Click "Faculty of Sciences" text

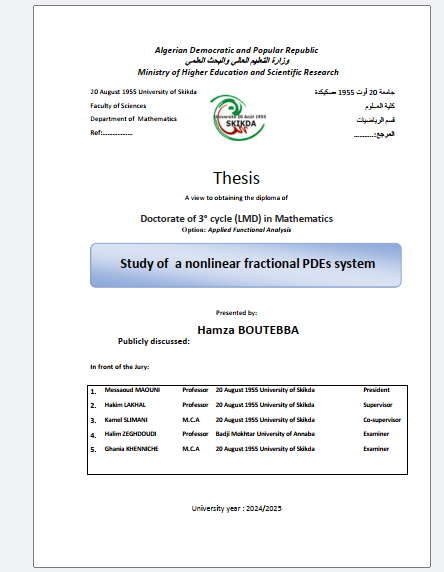[118, 106]
